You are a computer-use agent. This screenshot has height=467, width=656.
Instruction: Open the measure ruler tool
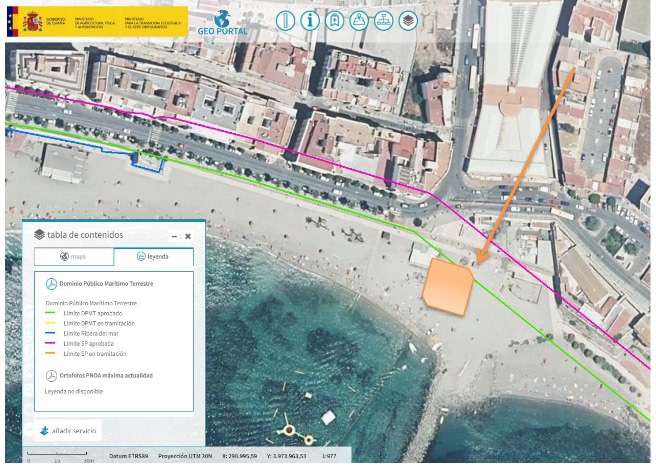pyautogui.click(x=286, y=21)
